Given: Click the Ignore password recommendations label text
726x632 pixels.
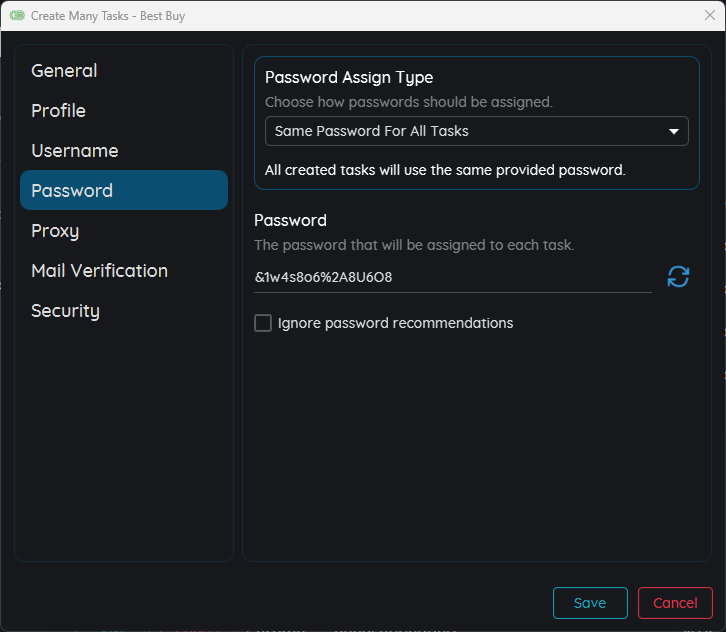Looking at the screenshot, I should tap(395, 323).
